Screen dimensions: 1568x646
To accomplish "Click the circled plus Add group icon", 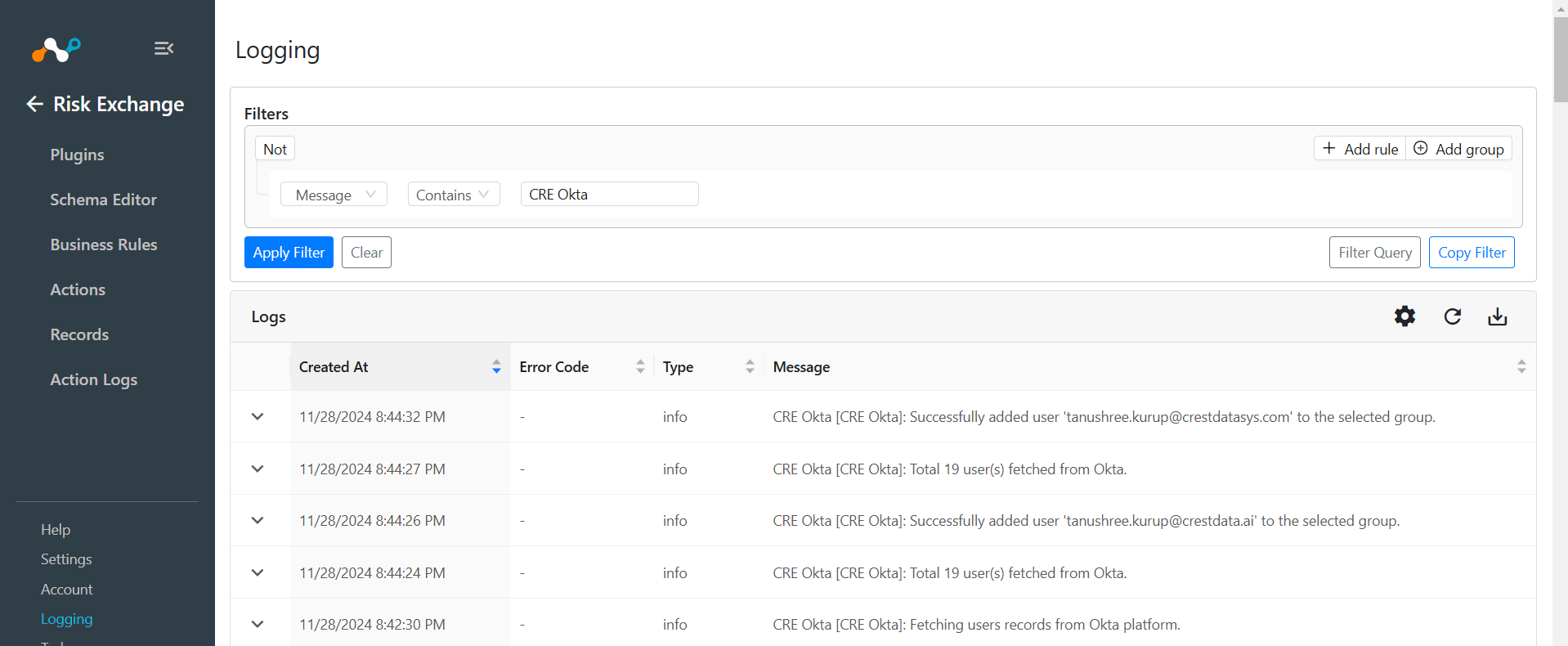I will (x=1421, y=148).
